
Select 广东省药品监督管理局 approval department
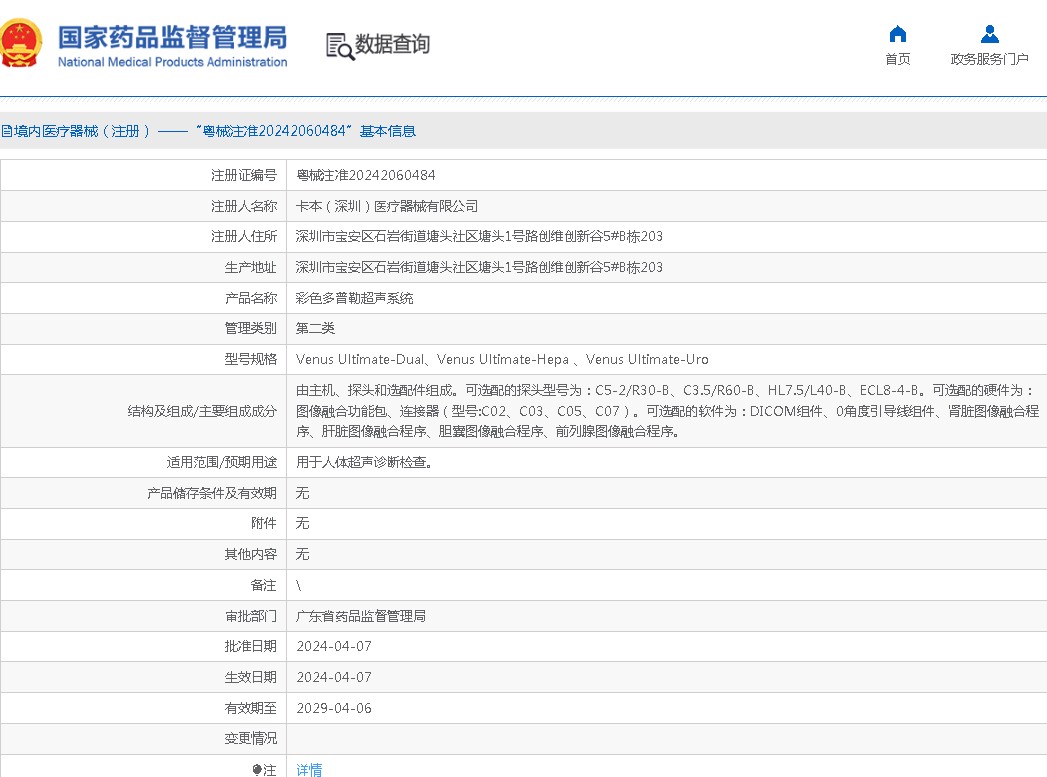click(x=361, y=616)
